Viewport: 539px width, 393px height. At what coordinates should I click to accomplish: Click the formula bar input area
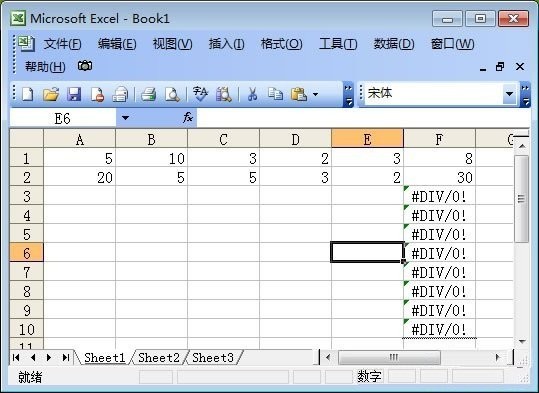point(363,118)
